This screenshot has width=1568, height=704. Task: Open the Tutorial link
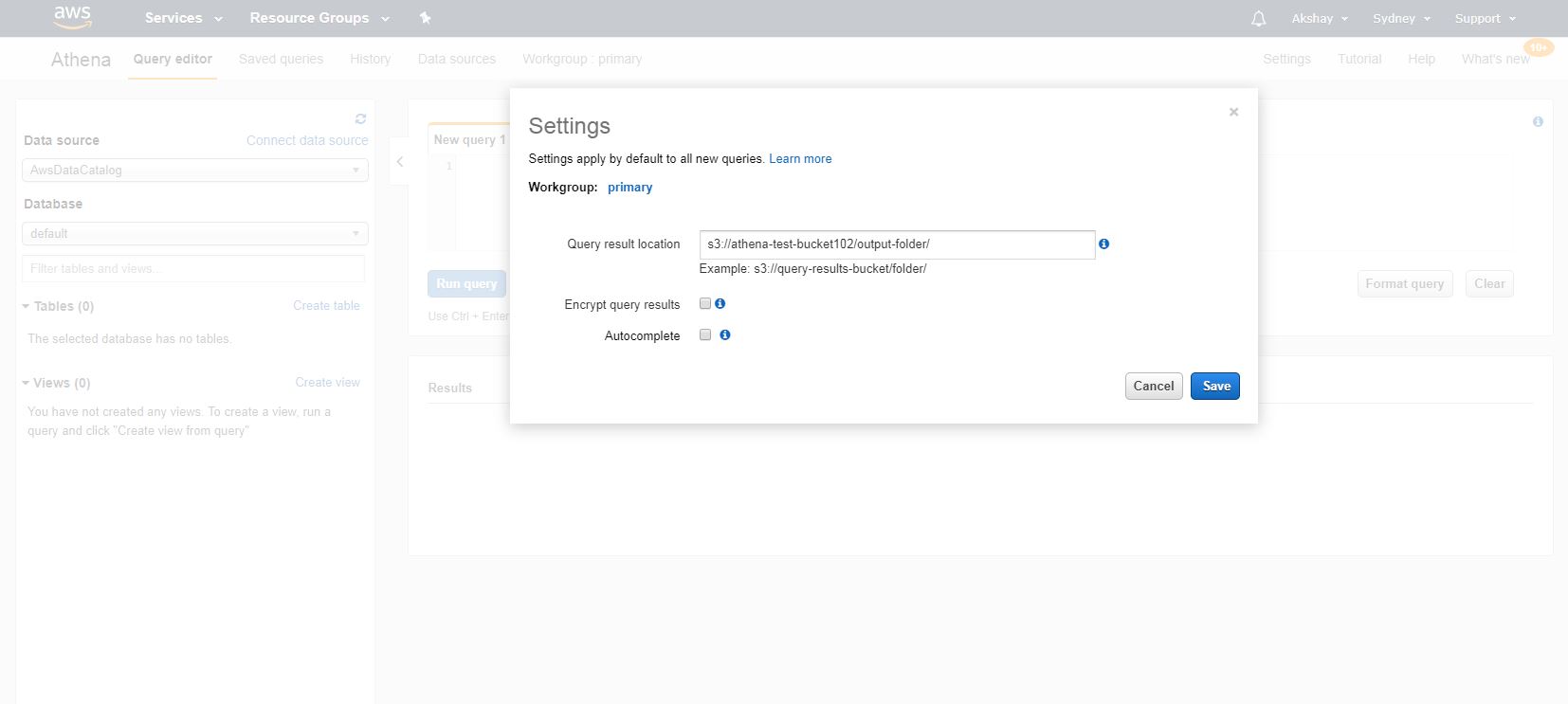(1359, 59)
